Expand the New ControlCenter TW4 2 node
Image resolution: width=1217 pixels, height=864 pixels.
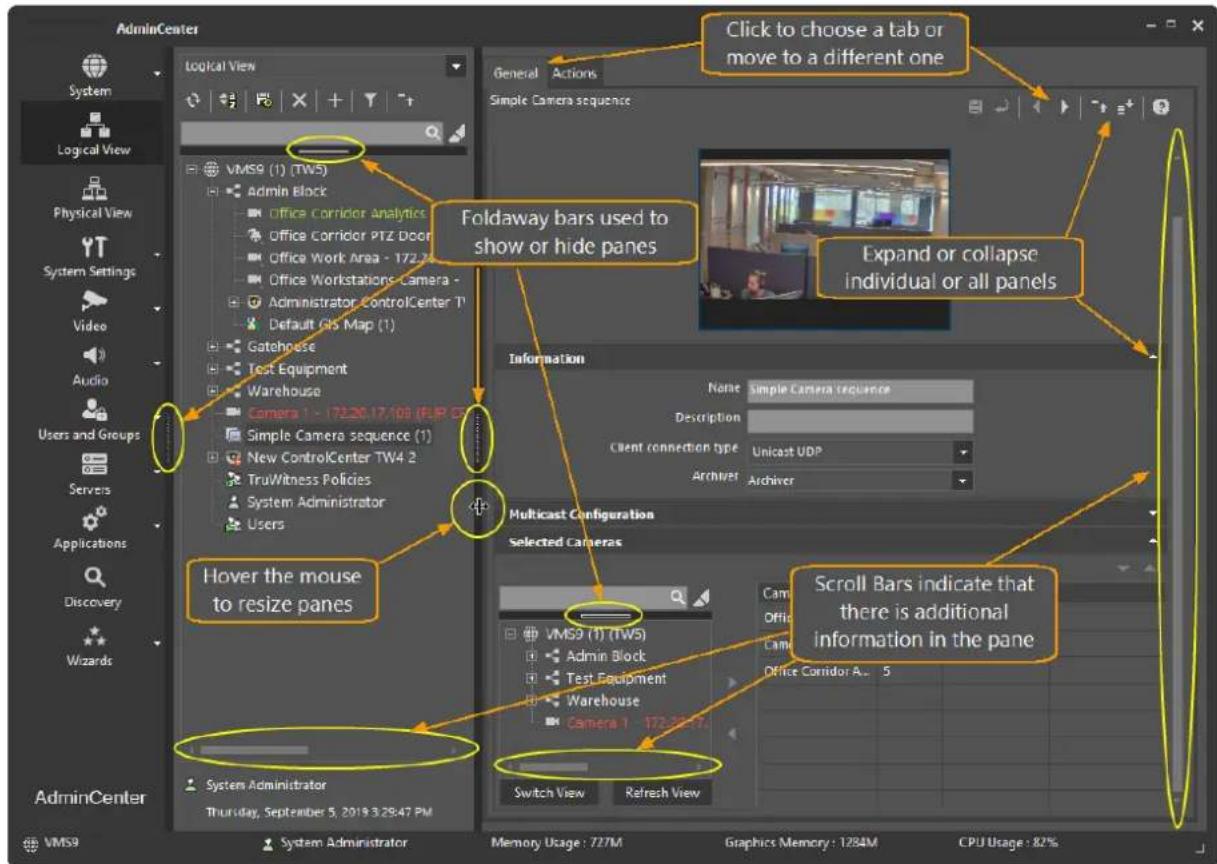tap(213, 457)
